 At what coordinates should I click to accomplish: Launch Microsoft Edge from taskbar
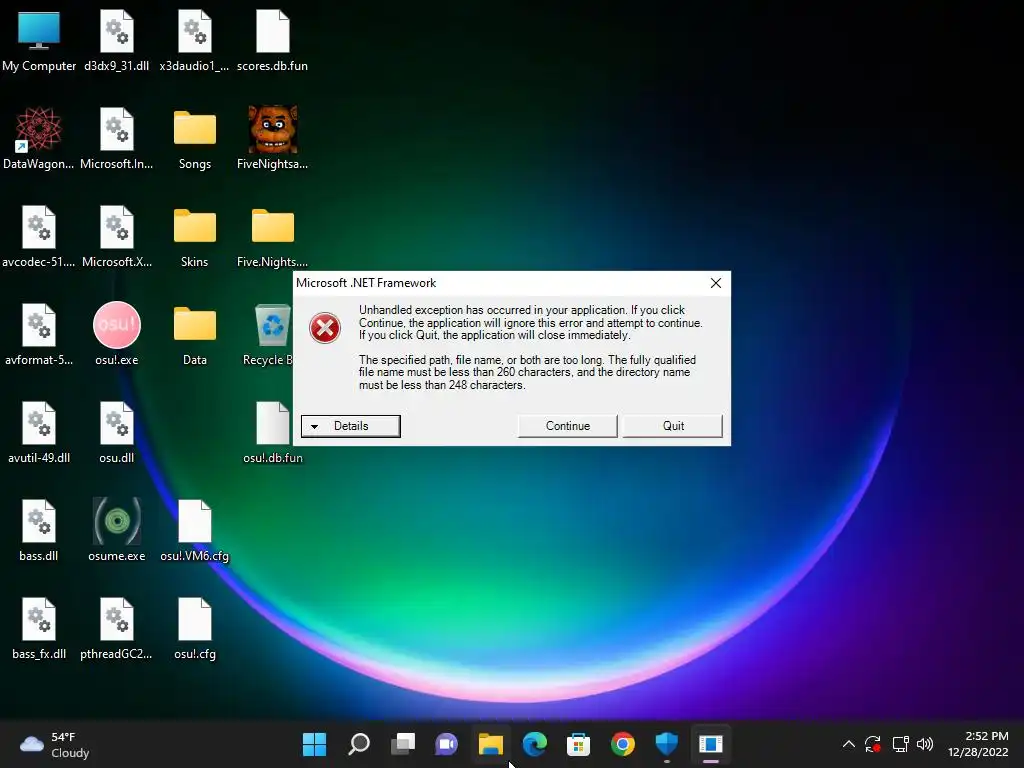tap(535, 744)
